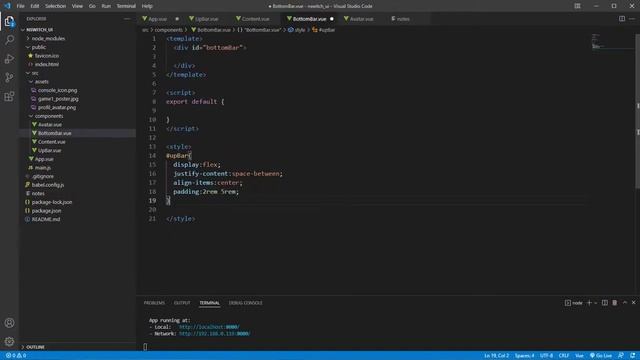
Task: Click the Vue language mode status entry
Action: pyautogui.click(x=579, y=356)
